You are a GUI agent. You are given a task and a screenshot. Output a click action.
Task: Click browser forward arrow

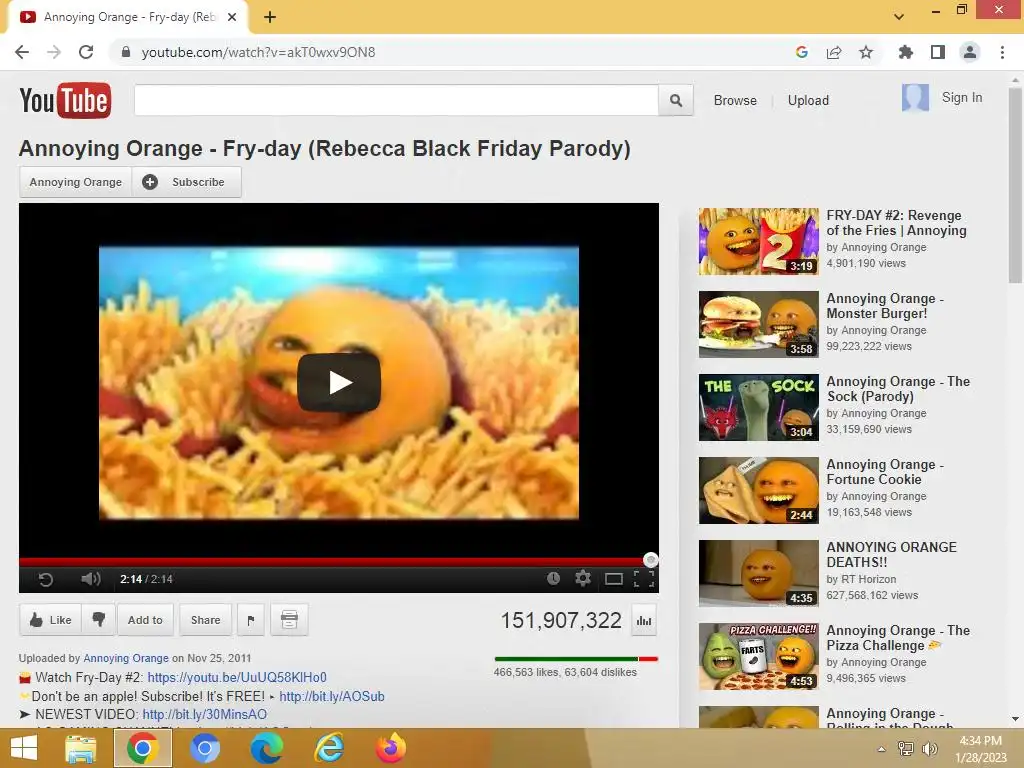tap(54, 52)
